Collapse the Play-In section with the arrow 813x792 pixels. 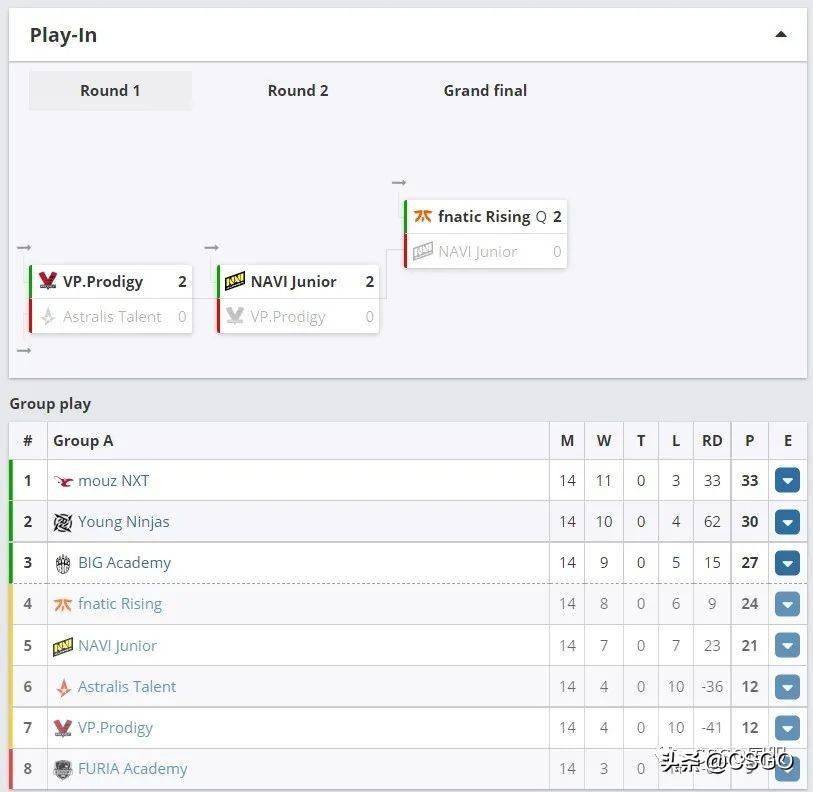coord(780,35)
